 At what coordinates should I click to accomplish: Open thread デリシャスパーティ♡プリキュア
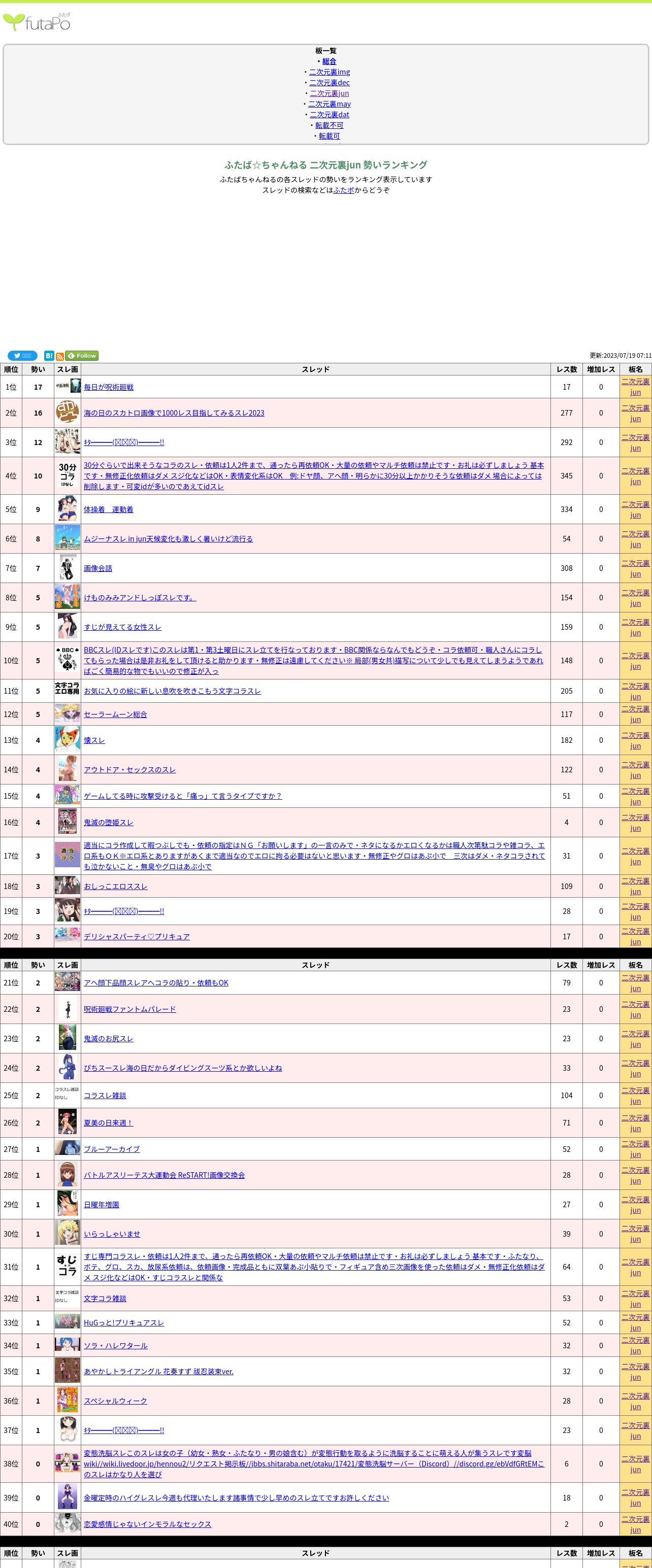click(x=137, y=937)
